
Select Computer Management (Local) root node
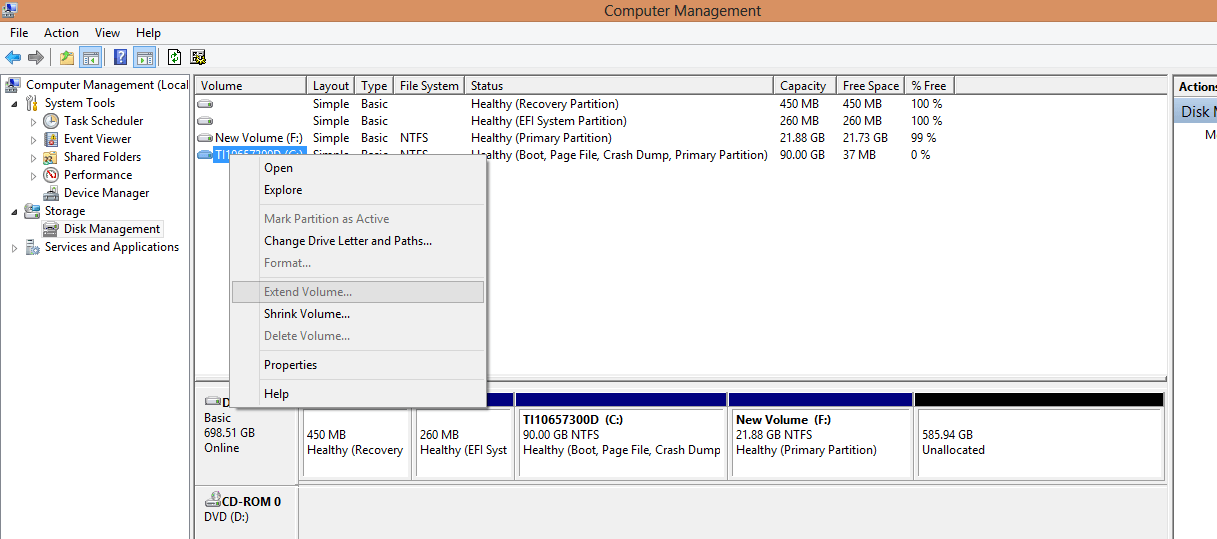point(106,85)
